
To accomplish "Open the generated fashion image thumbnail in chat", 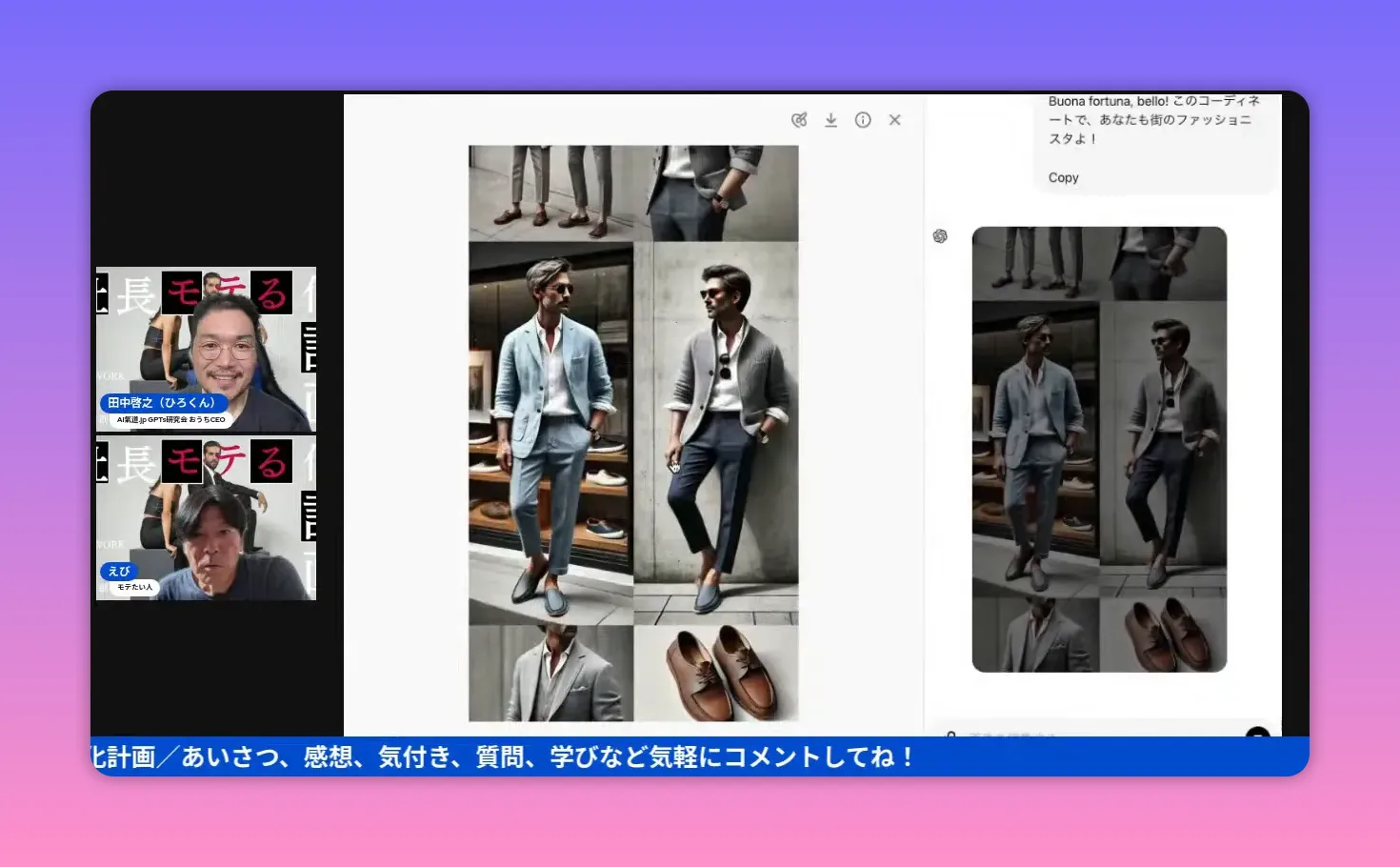I will (x=1098, y=448).
